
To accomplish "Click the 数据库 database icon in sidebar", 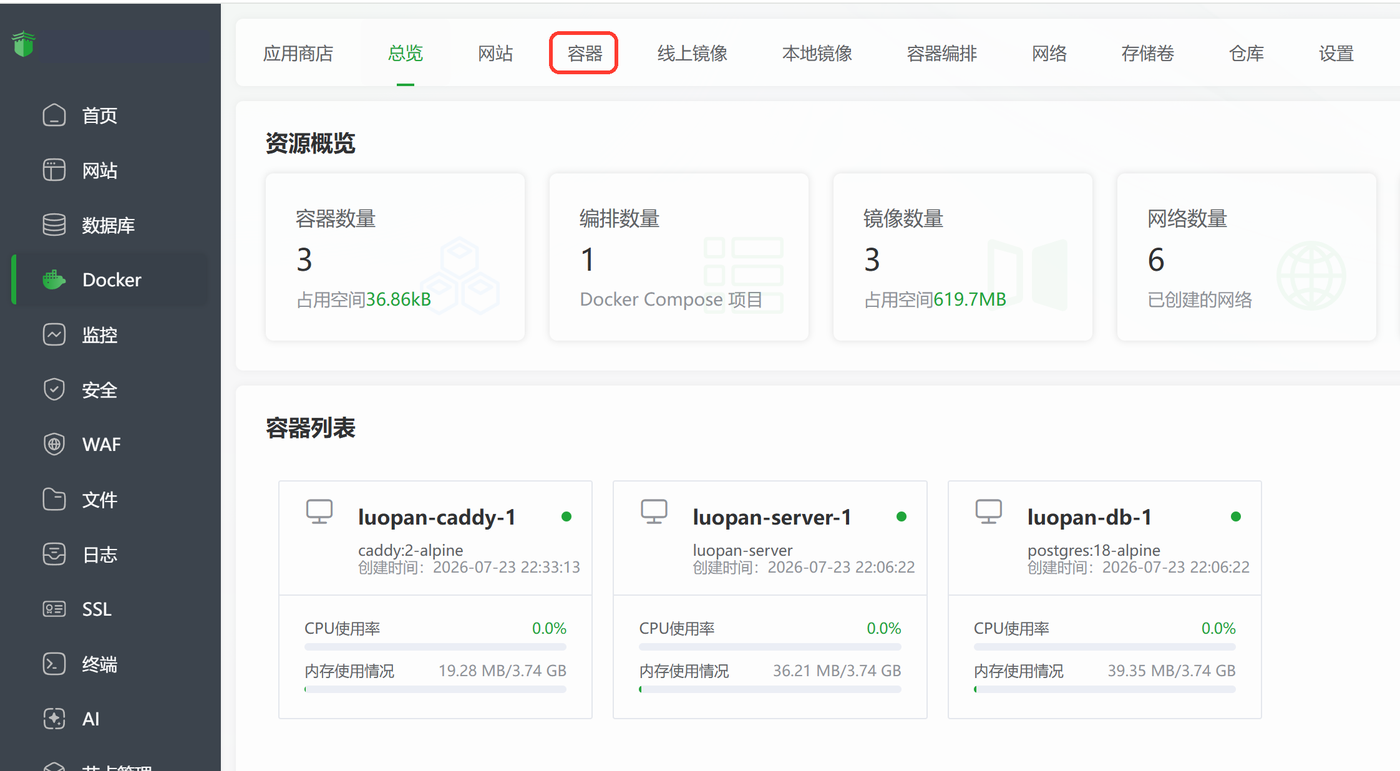I will pos(54,225).
